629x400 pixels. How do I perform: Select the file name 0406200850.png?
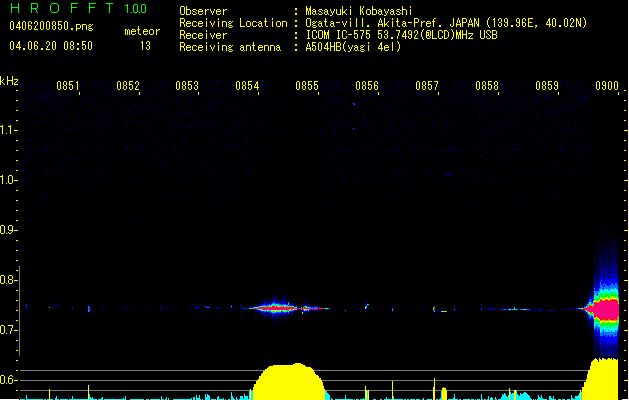[x=51, y=26]
